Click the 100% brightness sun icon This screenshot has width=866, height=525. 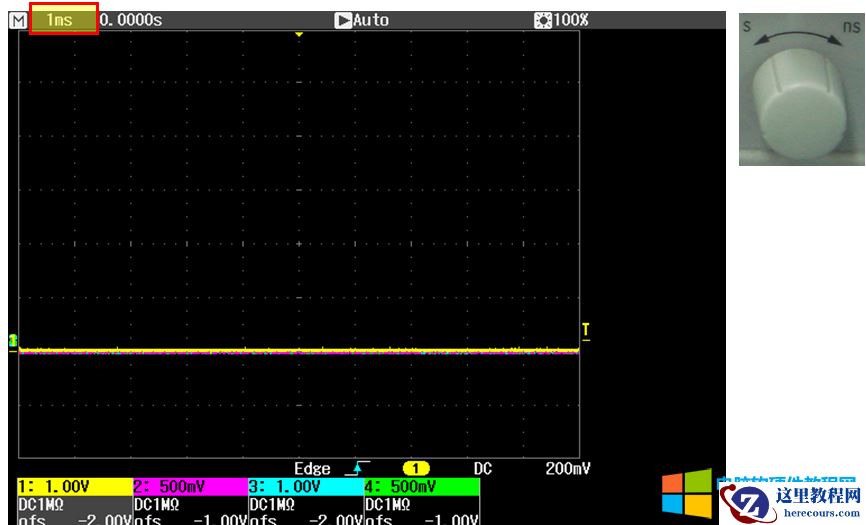tap(544, 20)
